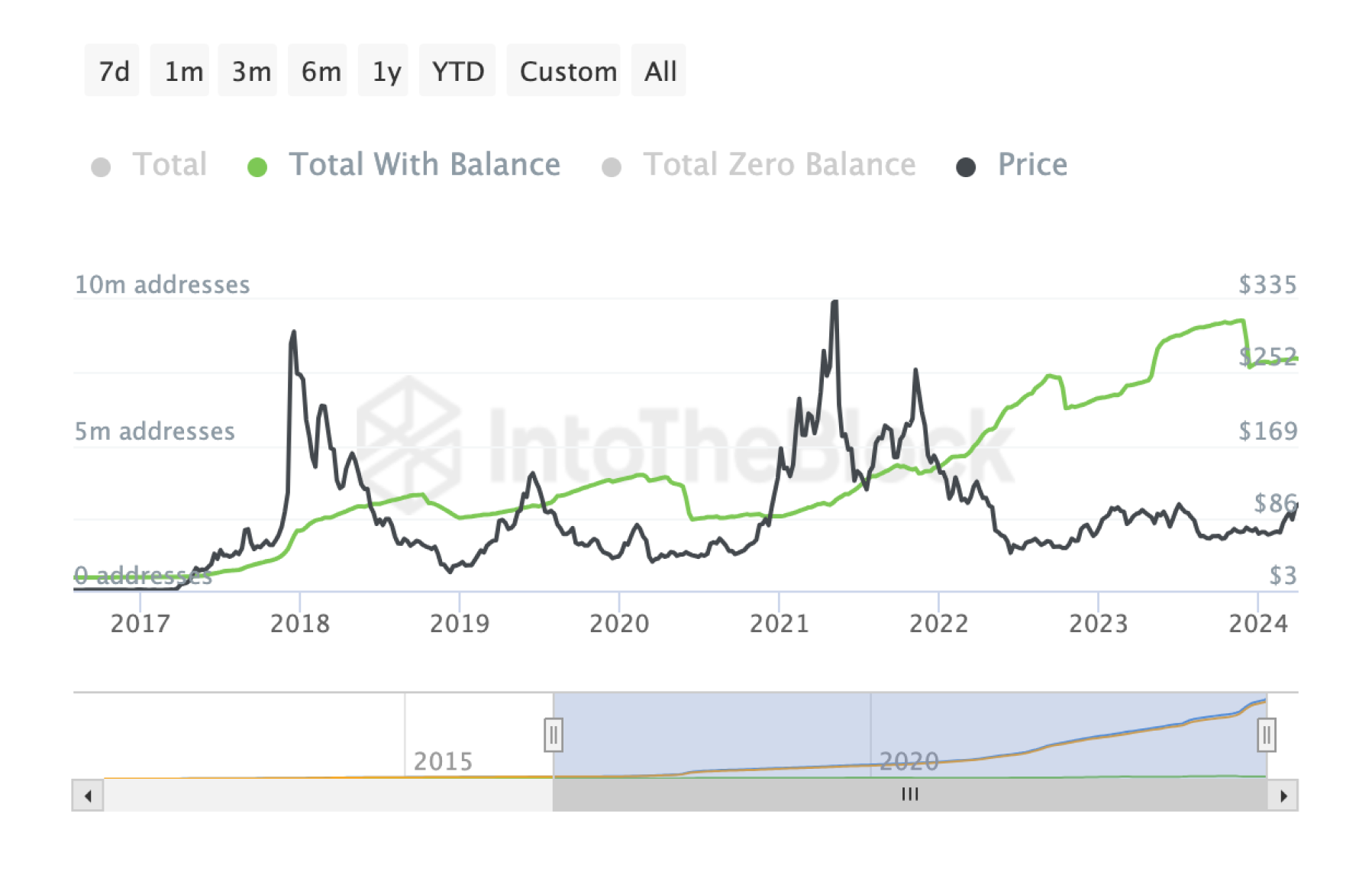
Task: Grab the right navigator range handle
Action: [1267, 735]
